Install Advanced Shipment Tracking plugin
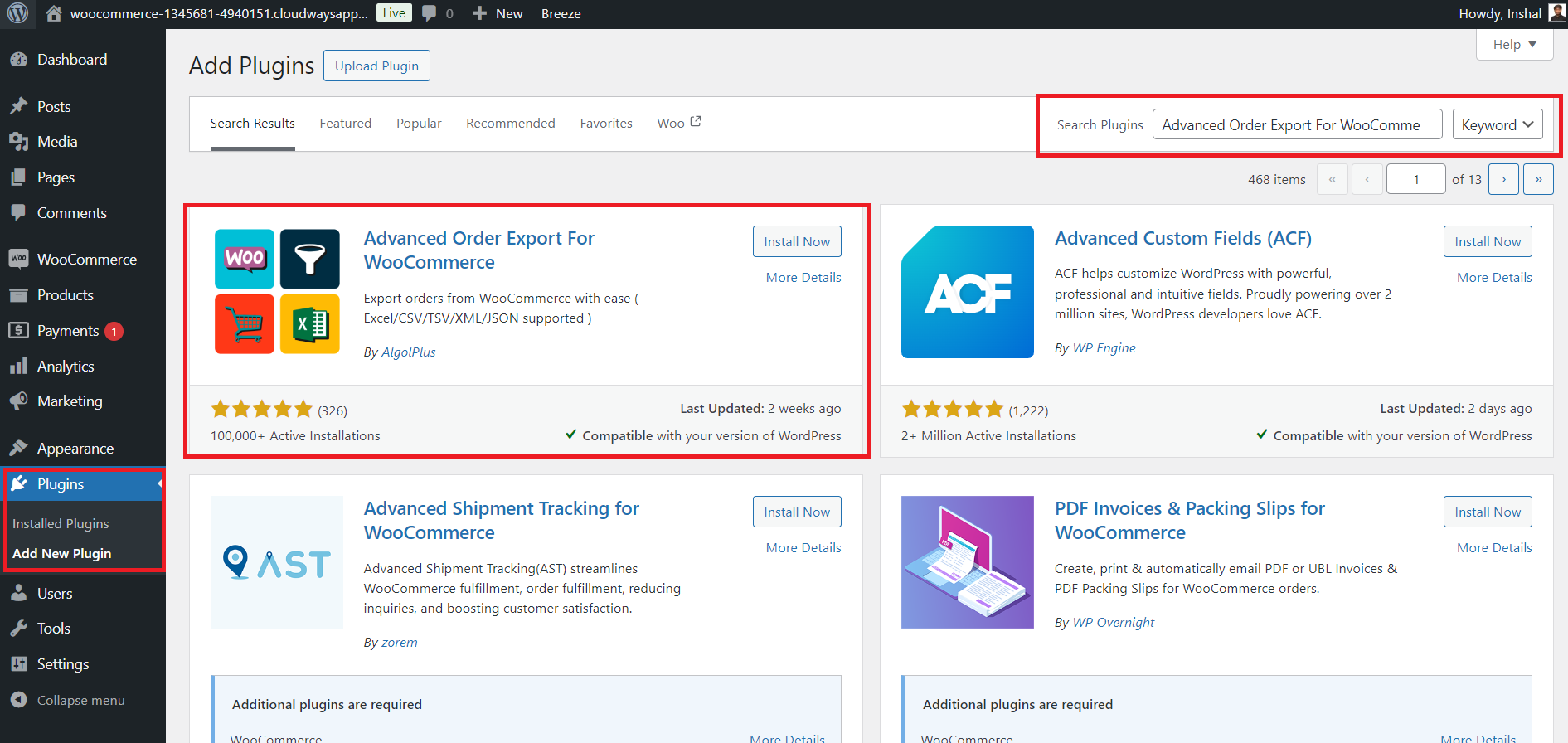Image resolution: width=1568 pixels, height=743 pixels. point(797,512)
